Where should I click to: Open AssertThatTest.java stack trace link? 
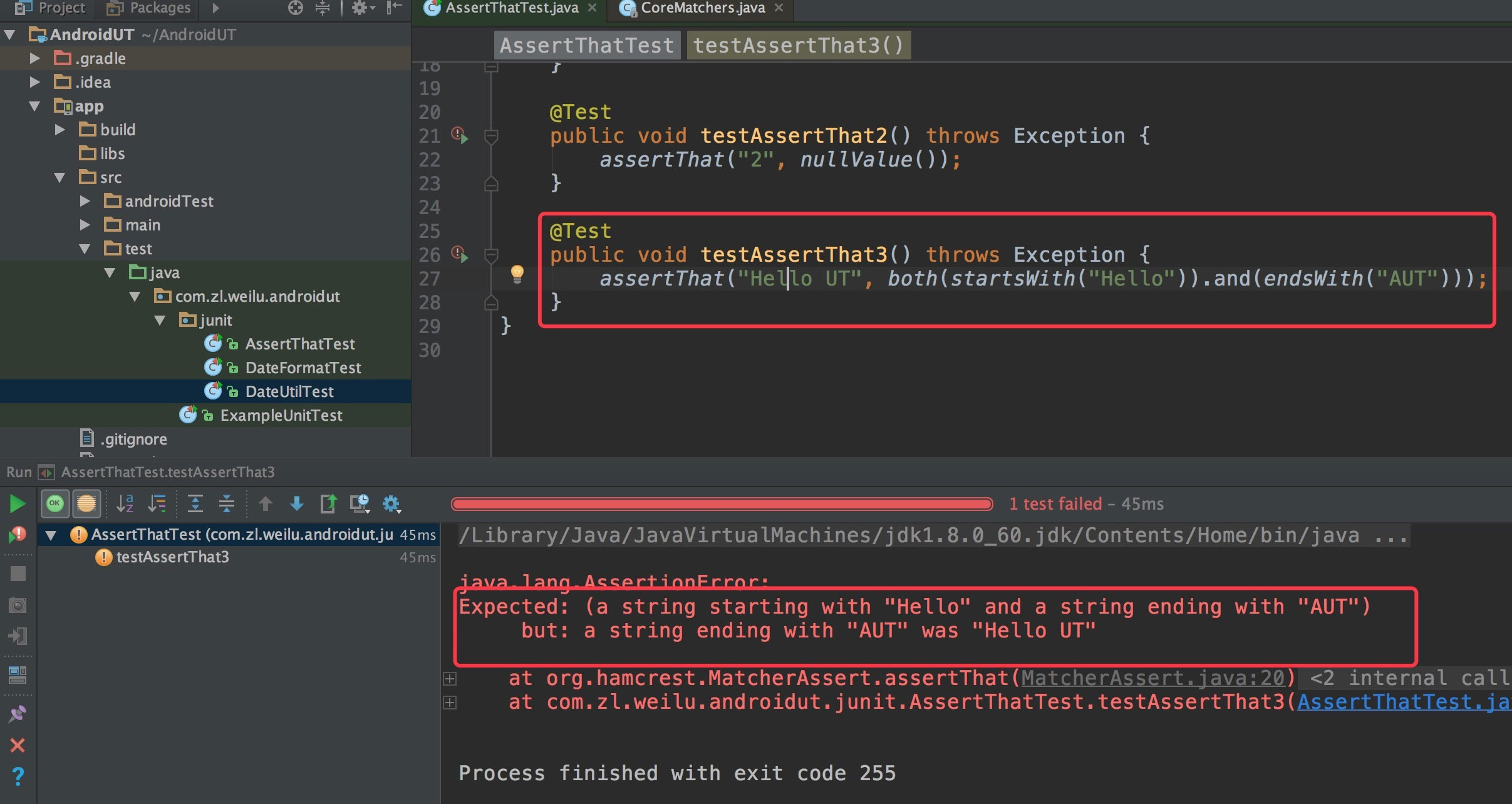pyautogui.click(x=1404, y=702)
